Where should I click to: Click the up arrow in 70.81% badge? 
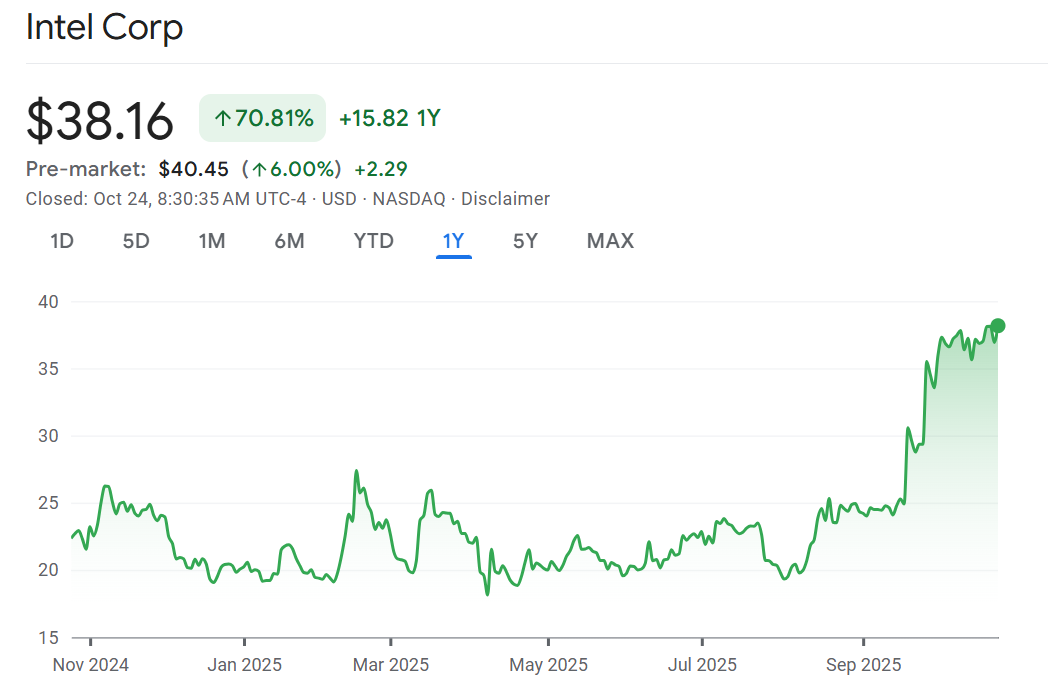223,119
